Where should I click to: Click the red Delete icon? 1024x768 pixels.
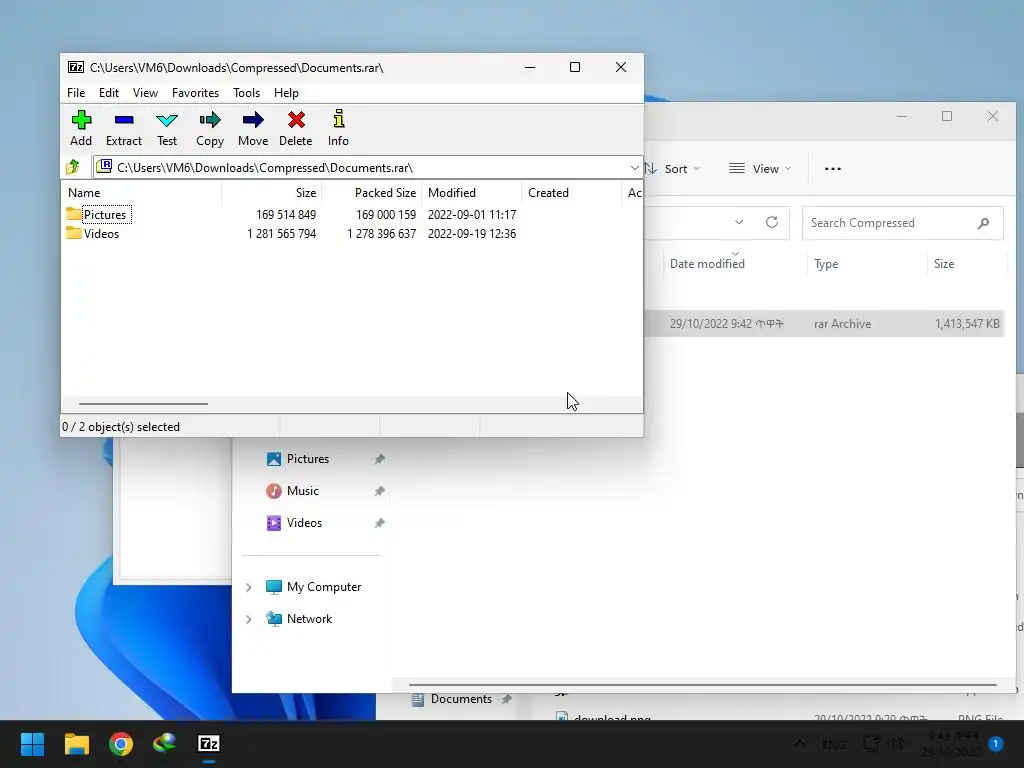296,120
